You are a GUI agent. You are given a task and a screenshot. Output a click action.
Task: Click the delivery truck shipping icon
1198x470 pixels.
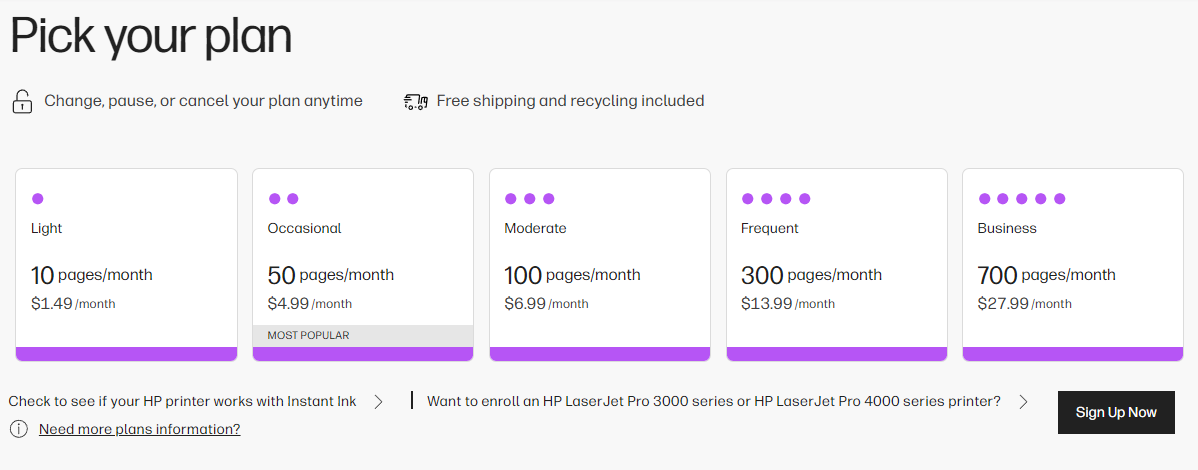[415, 102]
